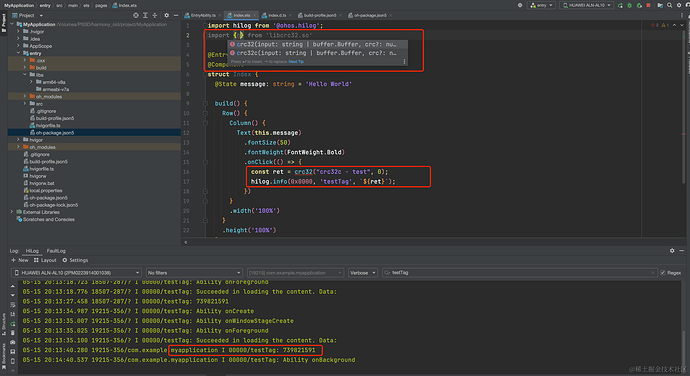The image size is (690, 376).
Task: Collapse the entry module folder
Action: pos(18,53)
